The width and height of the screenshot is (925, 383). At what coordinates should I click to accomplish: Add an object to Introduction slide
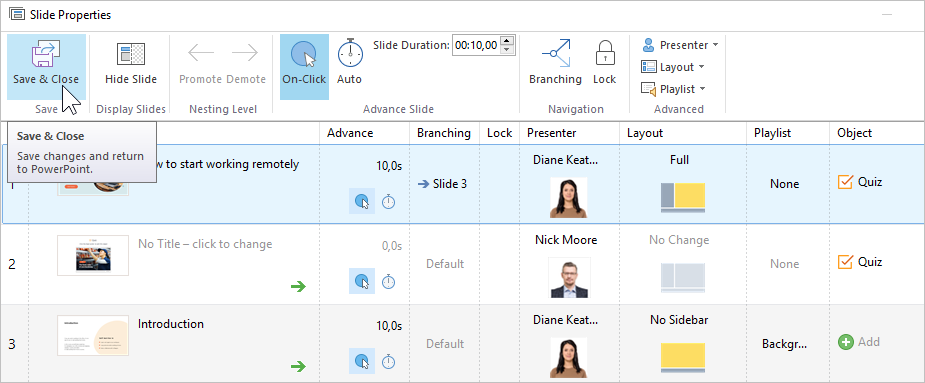click(859, 342)
